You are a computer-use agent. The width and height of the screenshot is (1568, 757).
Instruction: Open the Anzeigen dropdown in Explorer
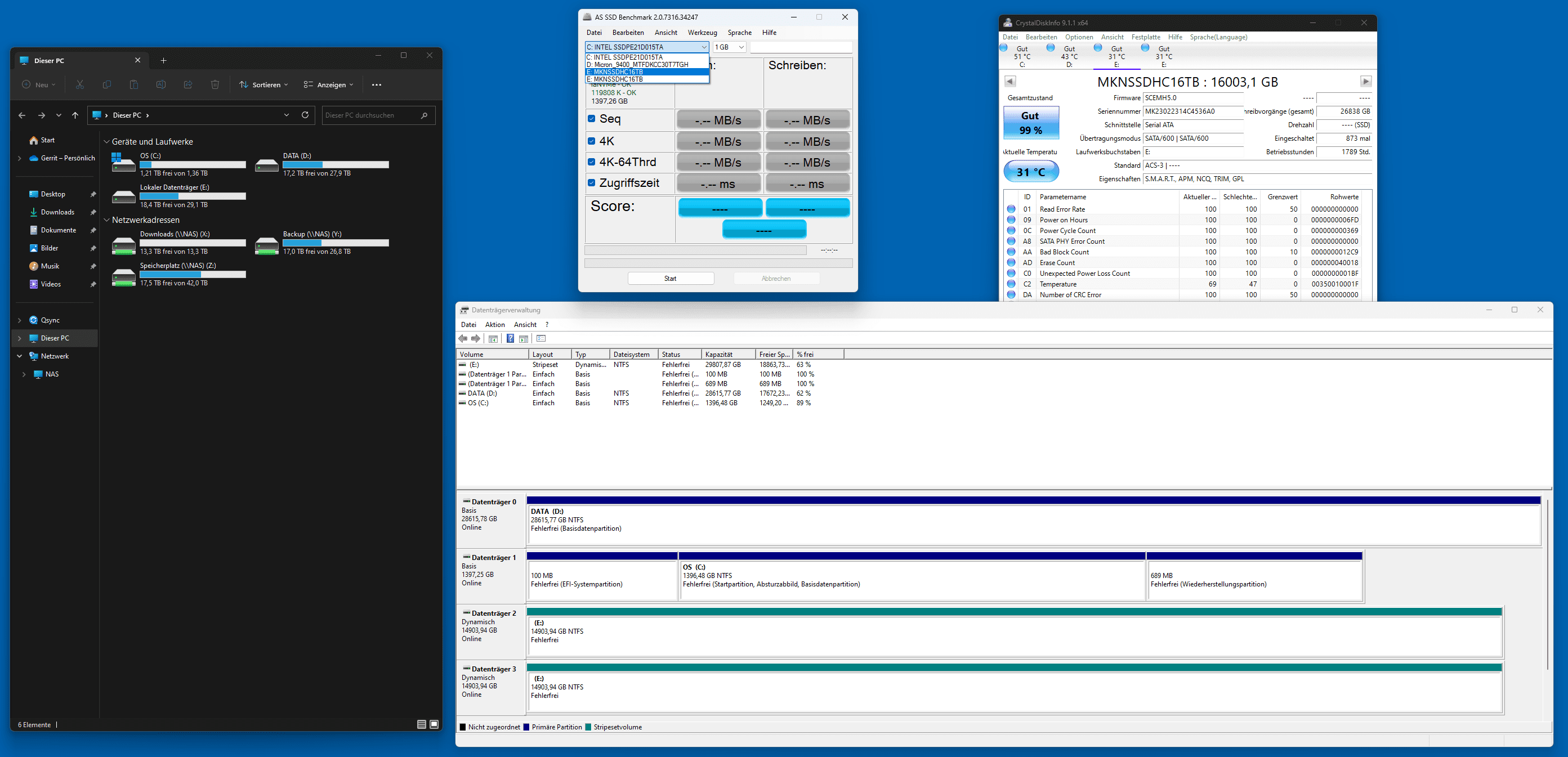click(328, 84)
